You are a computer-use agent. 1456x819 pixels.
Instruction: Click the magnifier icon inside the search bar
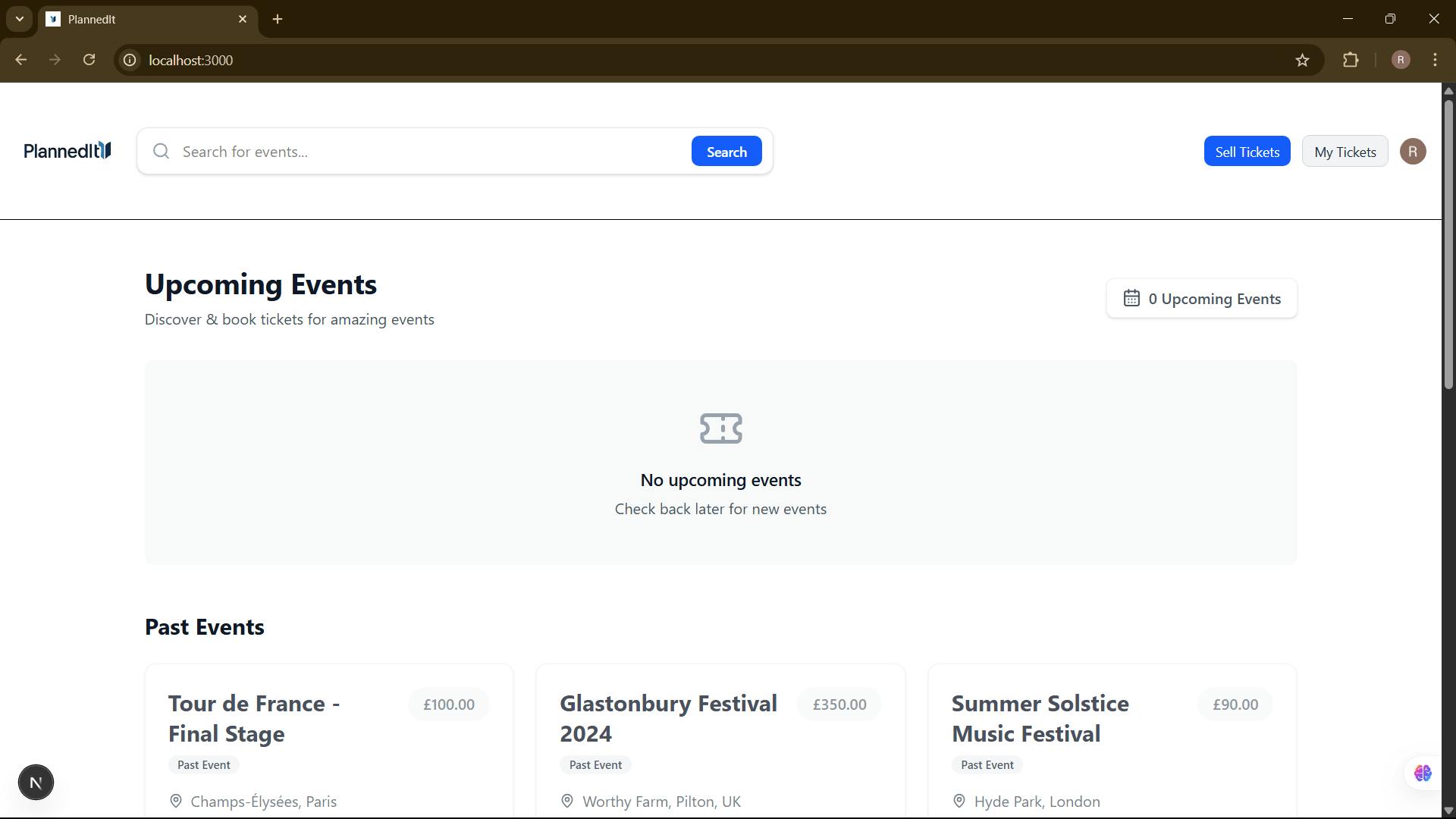pos(161,151)
